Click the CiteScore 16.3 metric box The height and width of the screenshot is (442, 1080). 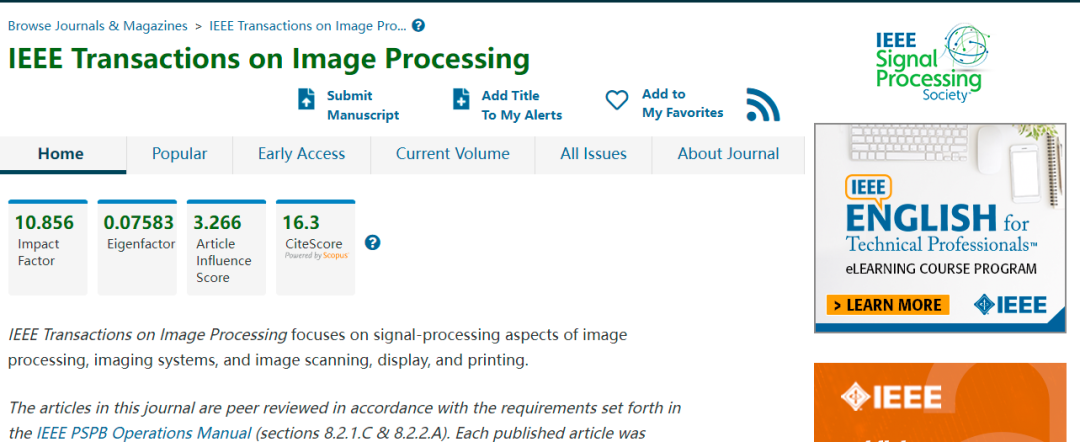pyautogui.click(x=314, y=247)
